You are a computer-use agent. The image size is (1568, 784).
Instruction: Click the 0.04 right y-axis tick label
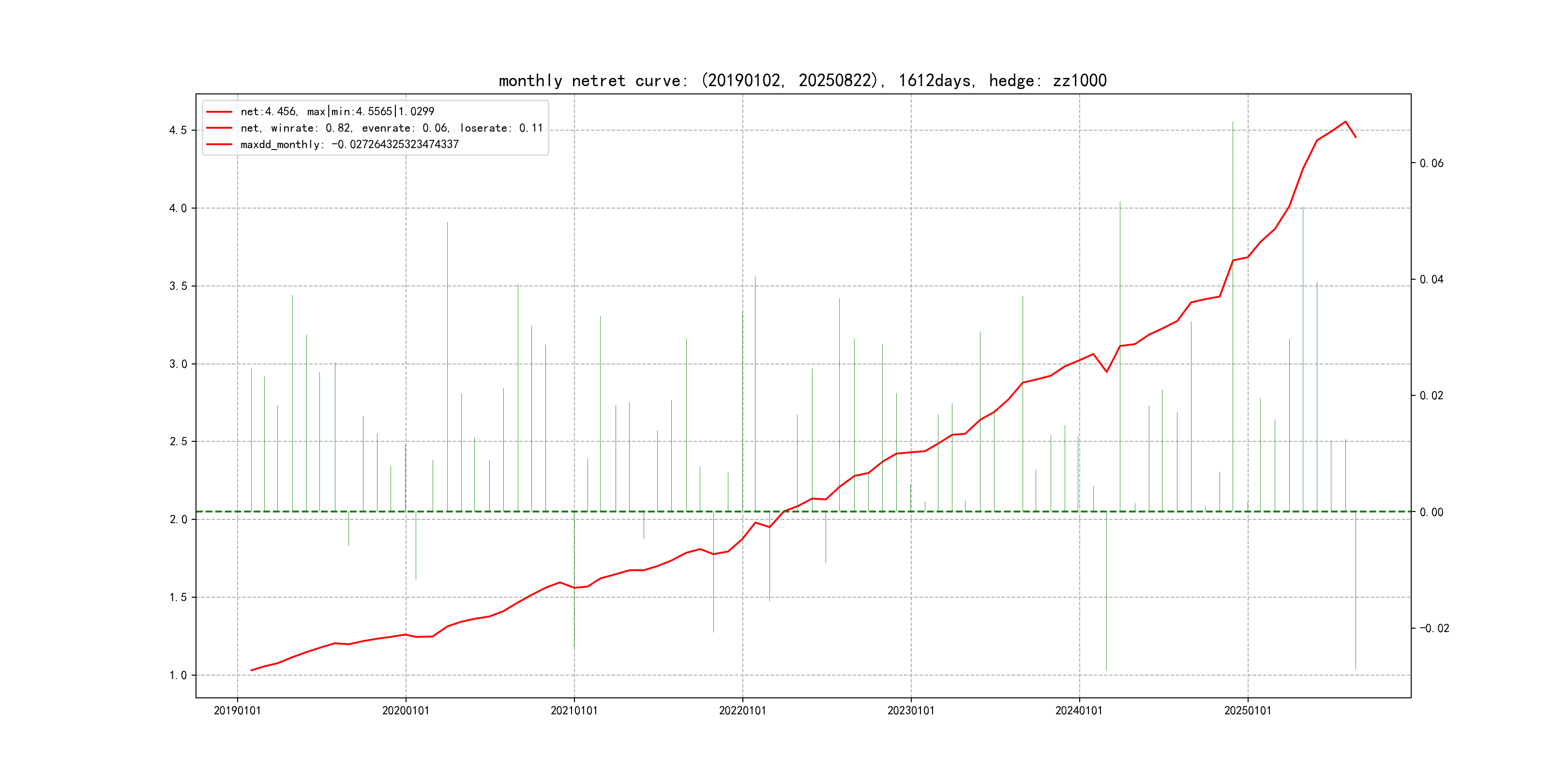point(1431,279)
